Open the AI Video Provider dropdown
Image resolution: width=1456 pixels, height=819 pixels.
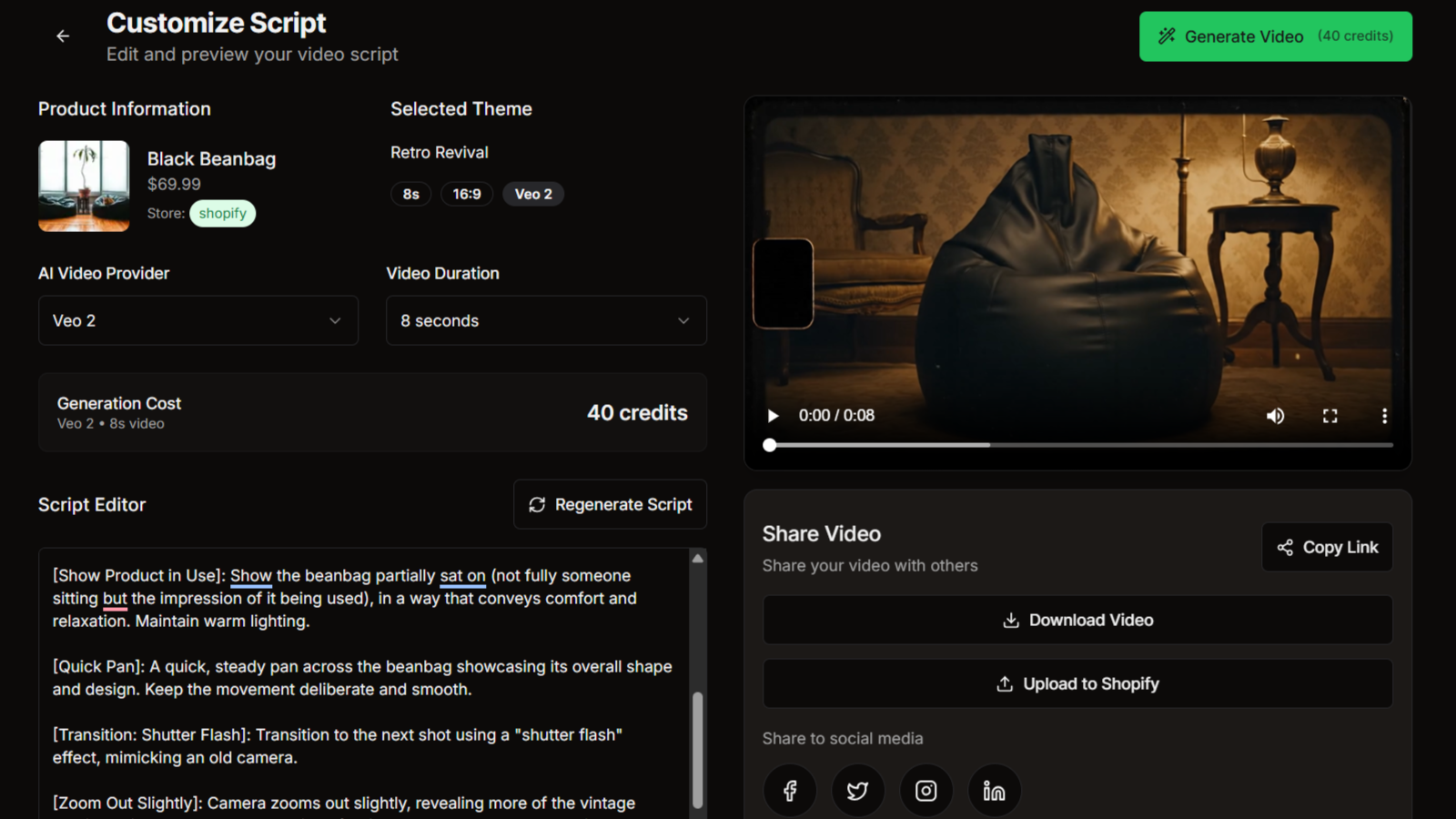(197, 320)
